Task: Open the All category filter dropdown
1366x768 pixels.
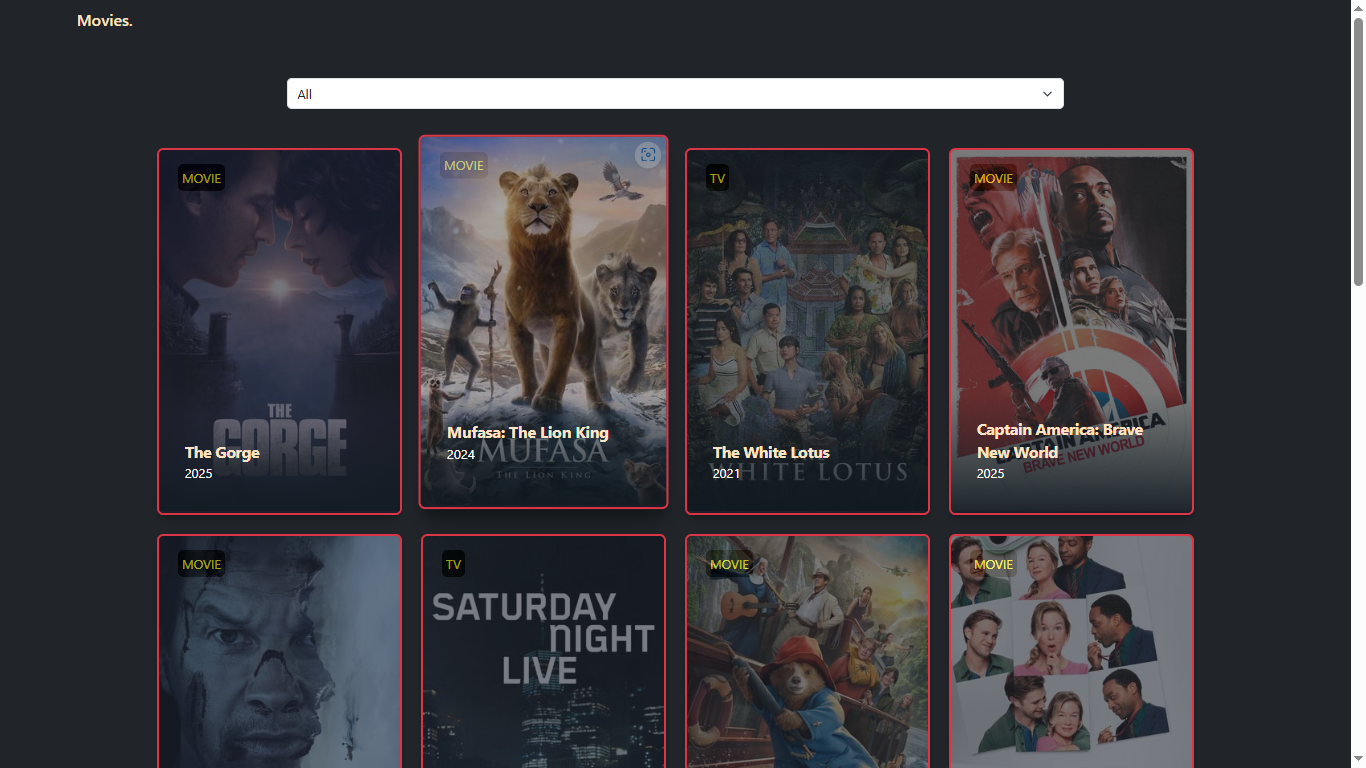Action: 674,94
